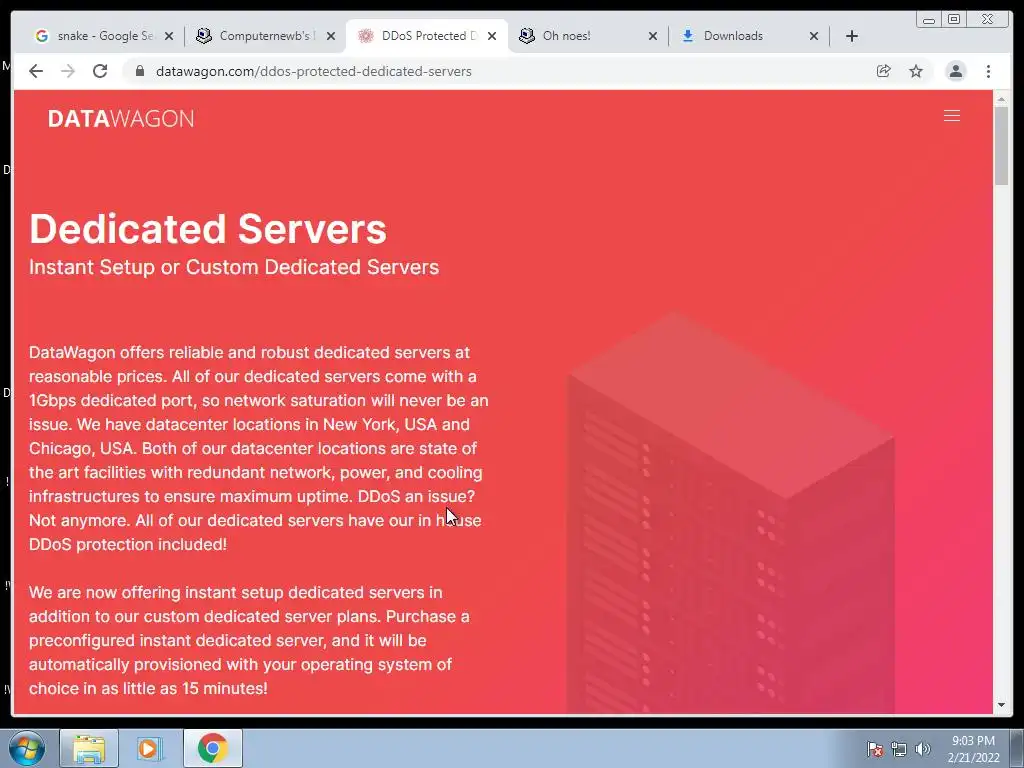
Task: Go back to the previous page
Action: click(x=36, y=71)
